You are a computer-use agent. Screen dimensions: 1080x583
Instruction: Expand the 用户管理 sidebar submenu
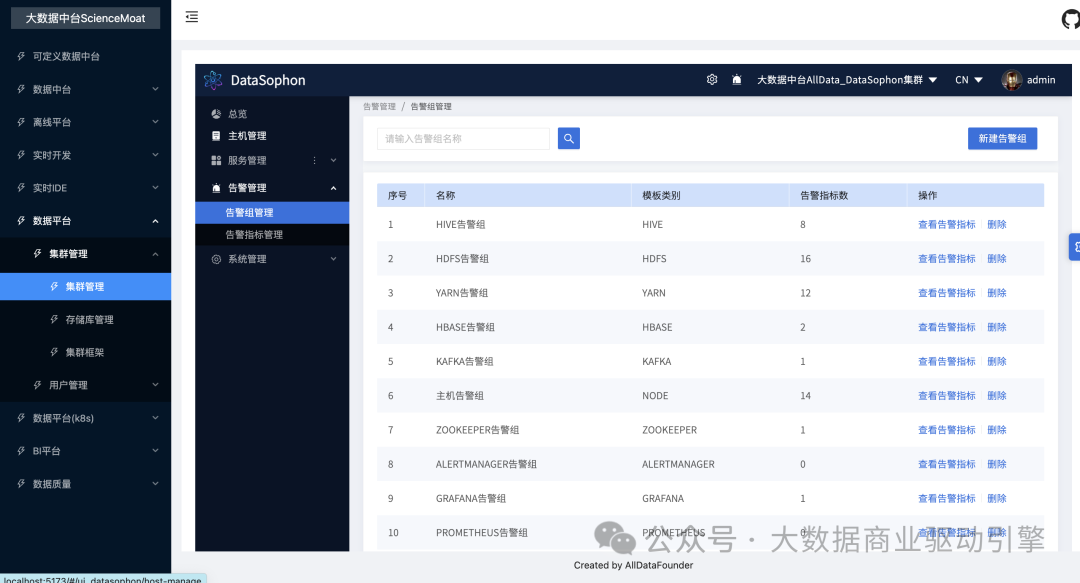pos(155,385)
